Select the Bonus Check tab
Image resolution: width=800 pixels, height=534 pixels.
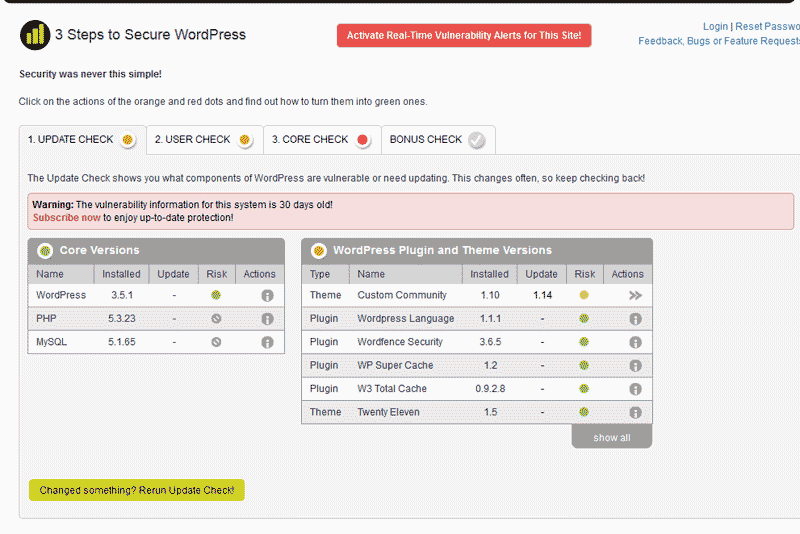437,140
